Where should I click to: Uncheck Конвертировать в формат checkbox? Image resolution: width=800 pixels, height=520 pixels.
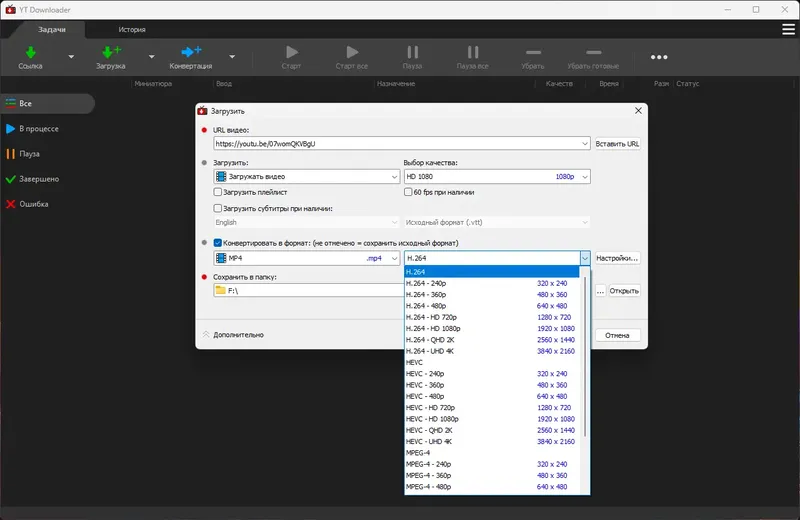218,243
